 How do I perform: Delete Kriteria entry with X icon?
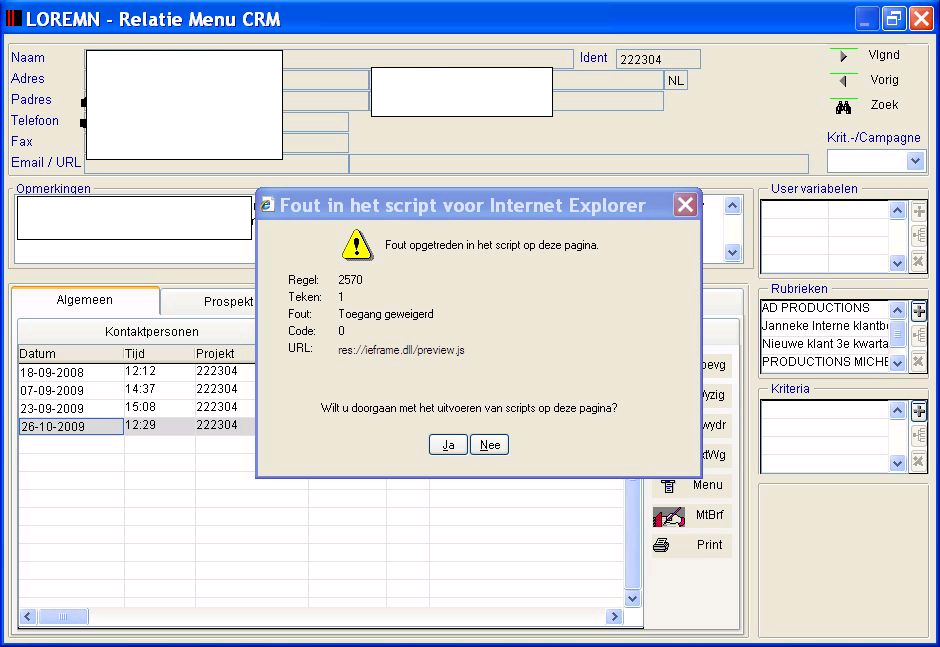(x=918, y=461)
